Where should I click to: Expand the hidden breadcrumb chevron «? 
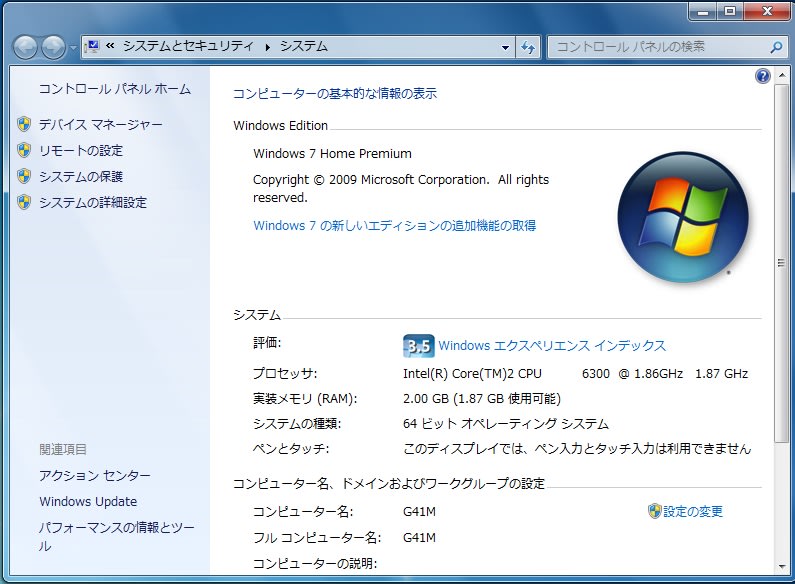click(110, 47)
